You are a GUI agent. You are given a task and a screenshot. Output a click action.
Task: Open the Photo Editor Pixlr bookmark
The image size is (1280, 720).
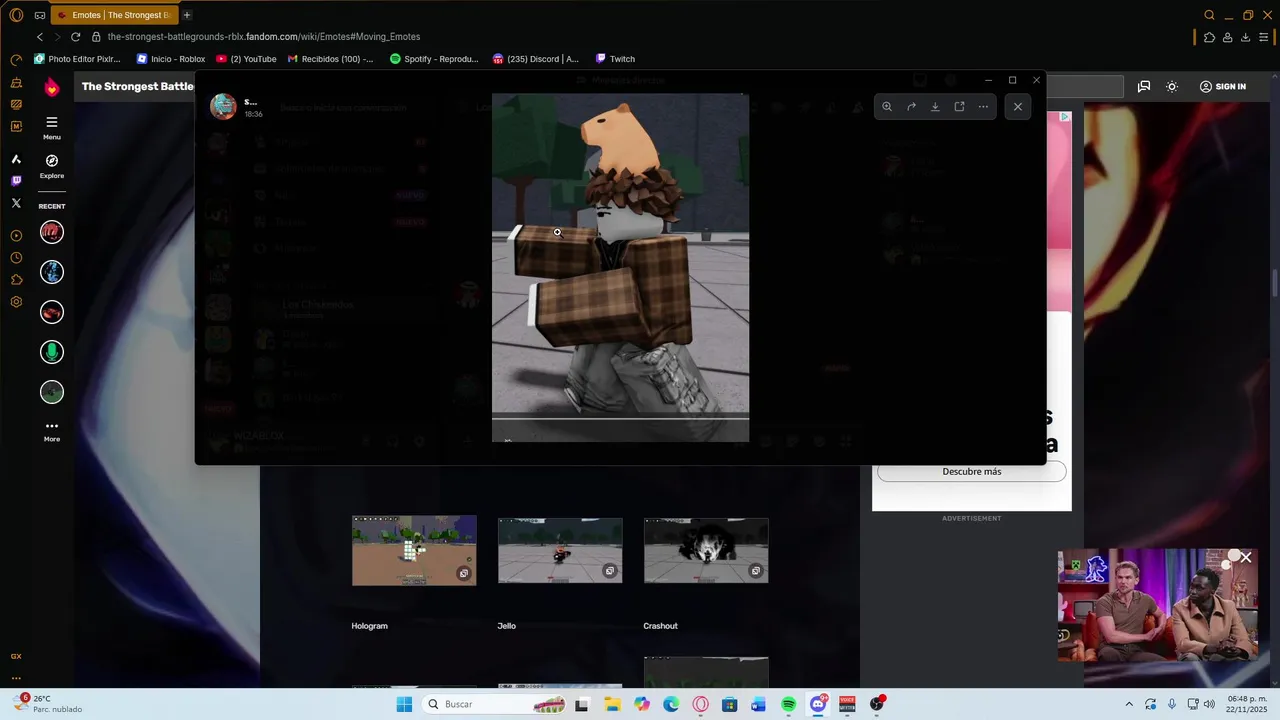pos(77,59)
